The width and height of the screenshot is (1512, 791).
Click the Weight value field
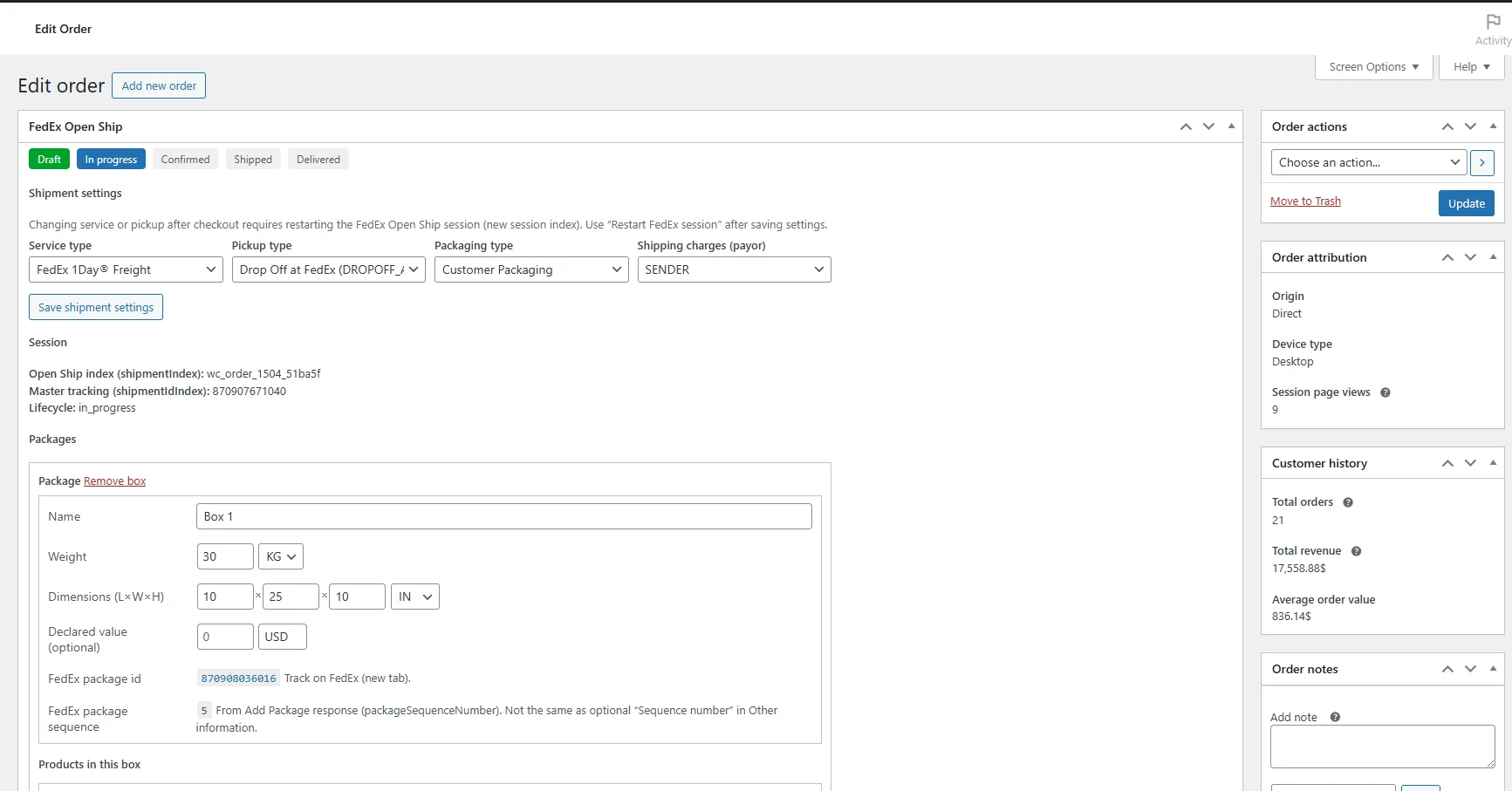pyautogui.click(x=225, y=556)
